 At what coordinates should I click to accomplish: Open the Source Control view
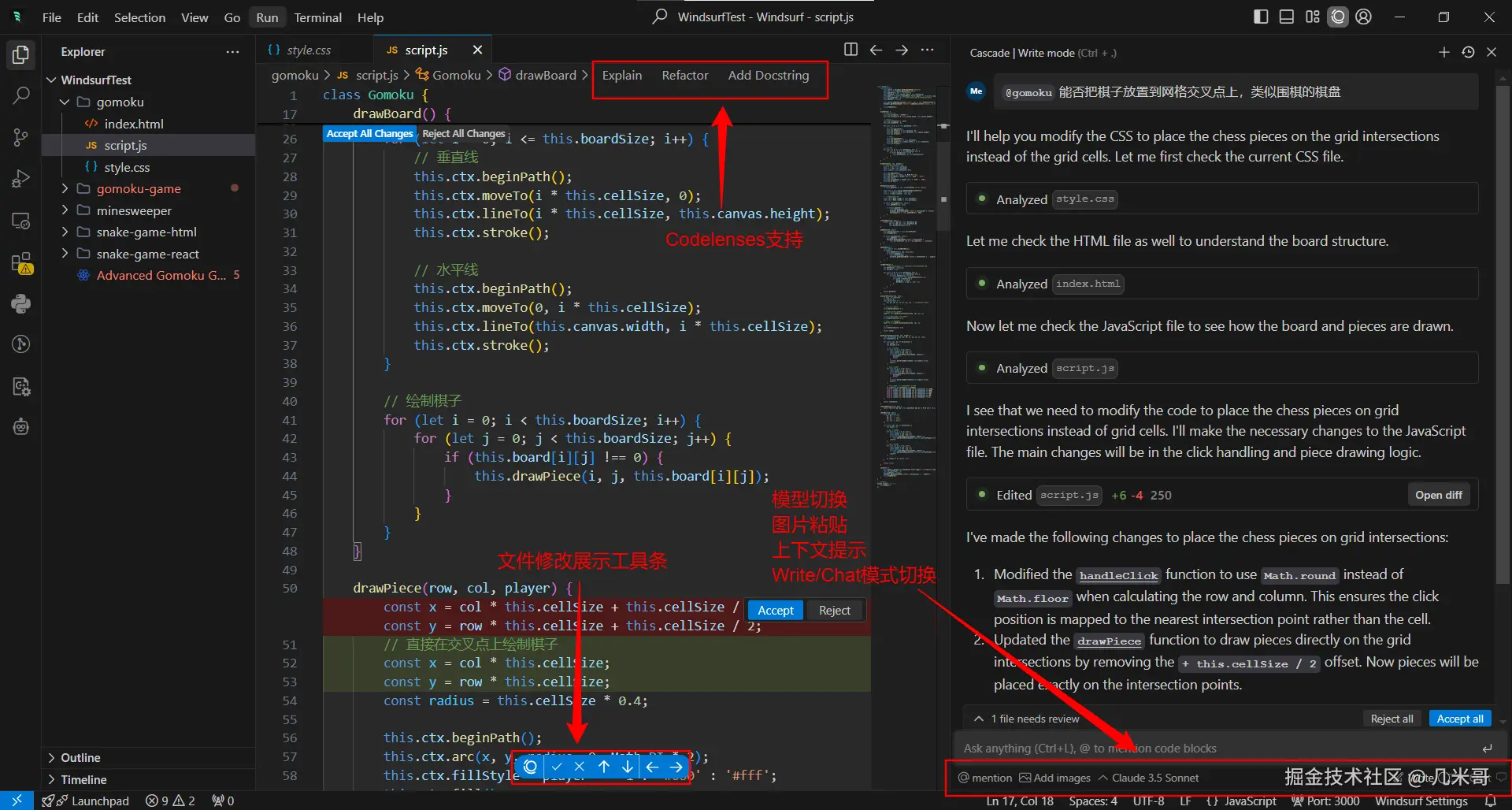pyautogui.click(x=21, y=138)
